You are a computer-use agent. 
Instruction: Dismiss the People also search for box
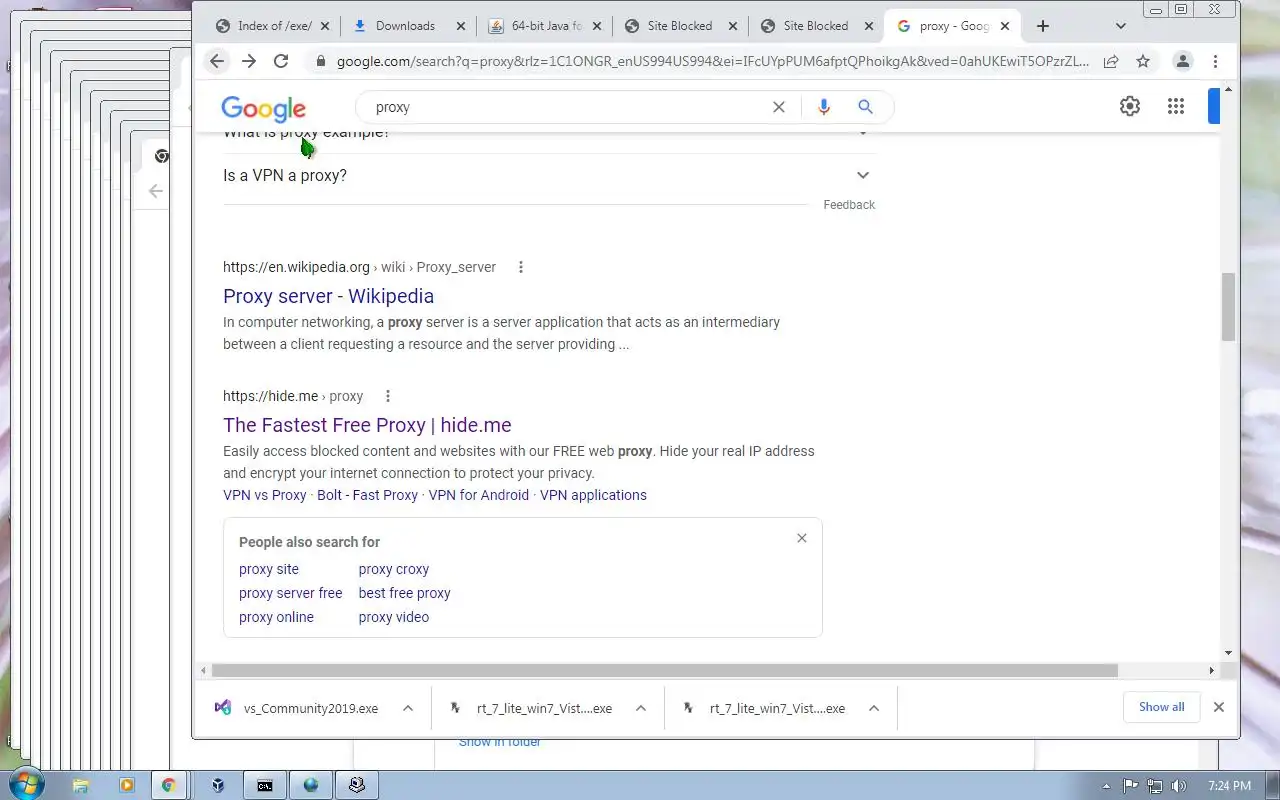pos(802,538)
